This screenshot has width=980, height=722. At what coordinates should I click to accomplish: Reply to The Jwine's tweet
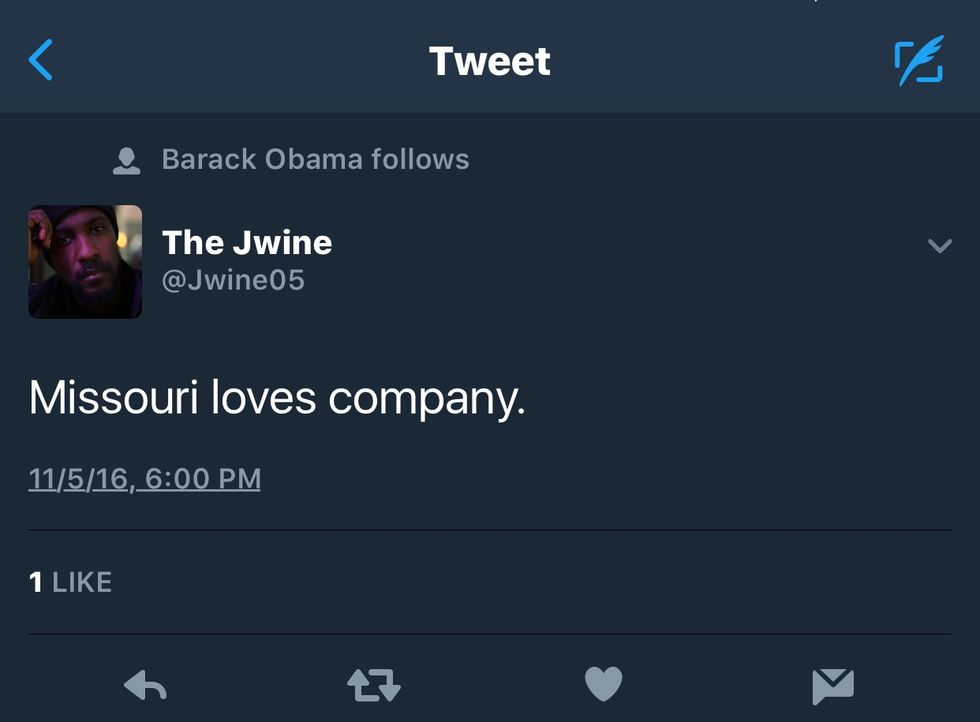click(x=145, y=686)
